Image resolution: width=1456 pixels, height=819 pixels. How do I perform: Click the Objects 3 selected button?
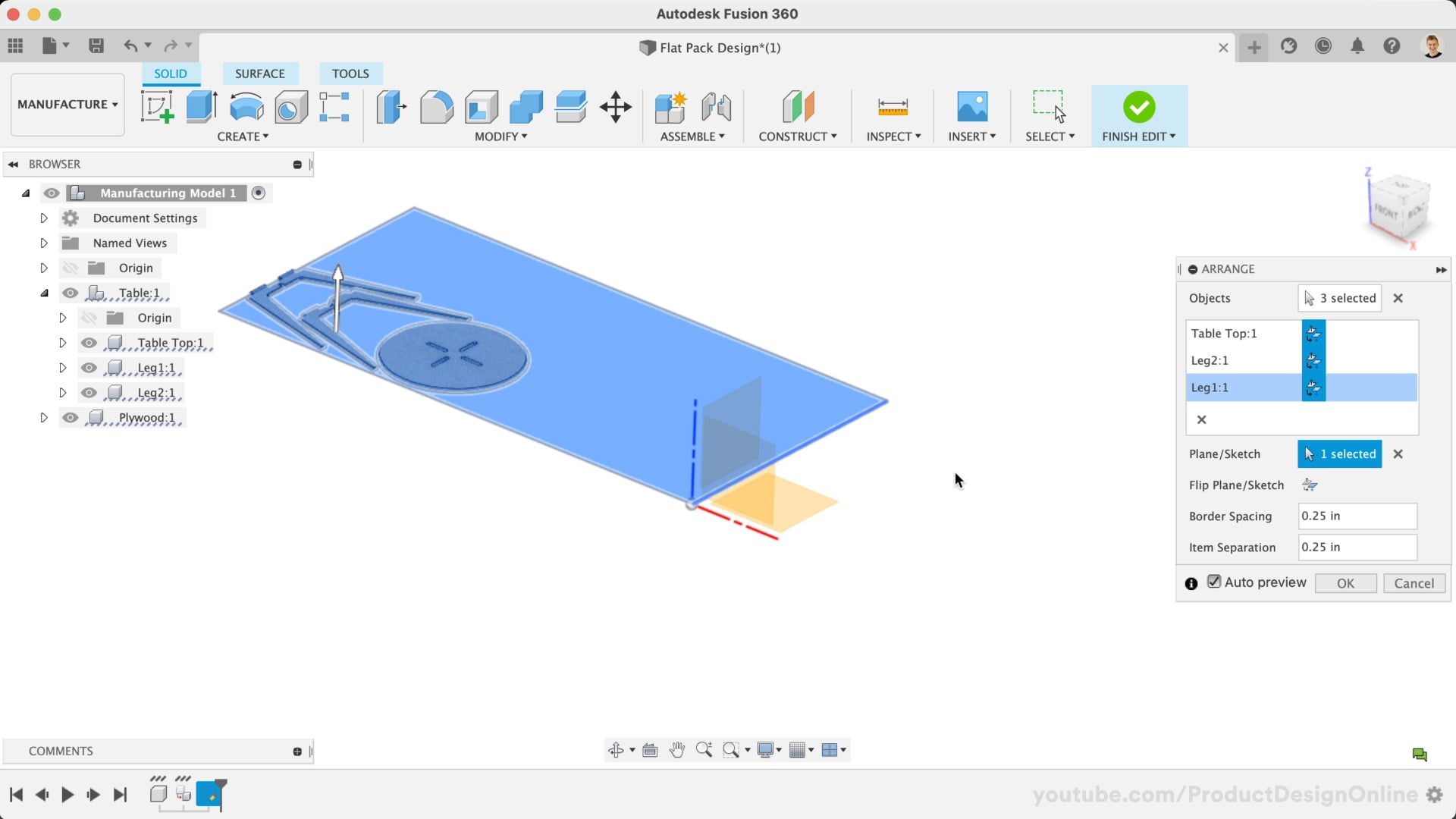pos(1340,299)
